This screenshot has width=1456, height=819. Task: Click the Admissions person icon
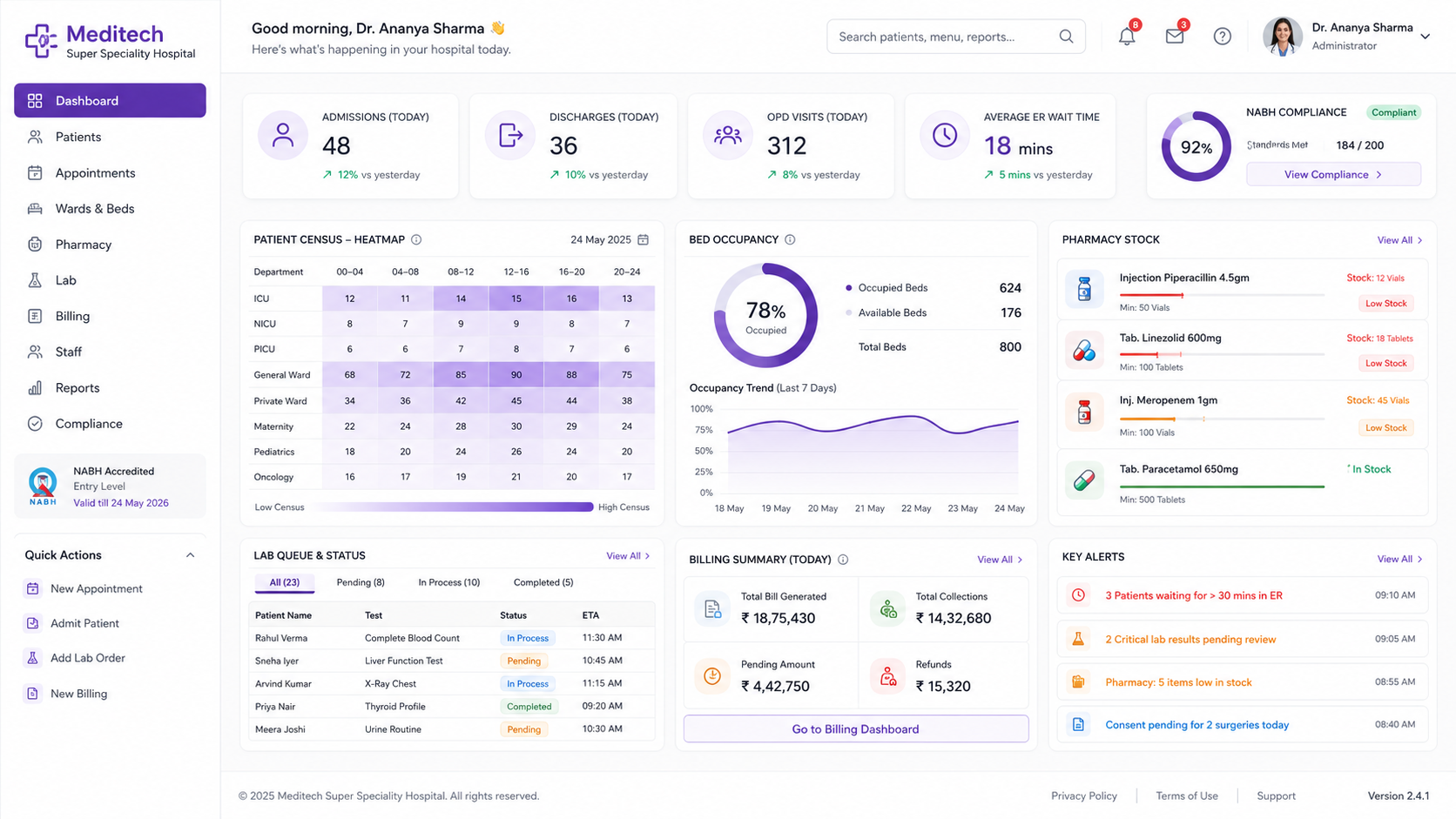[283, 135]
